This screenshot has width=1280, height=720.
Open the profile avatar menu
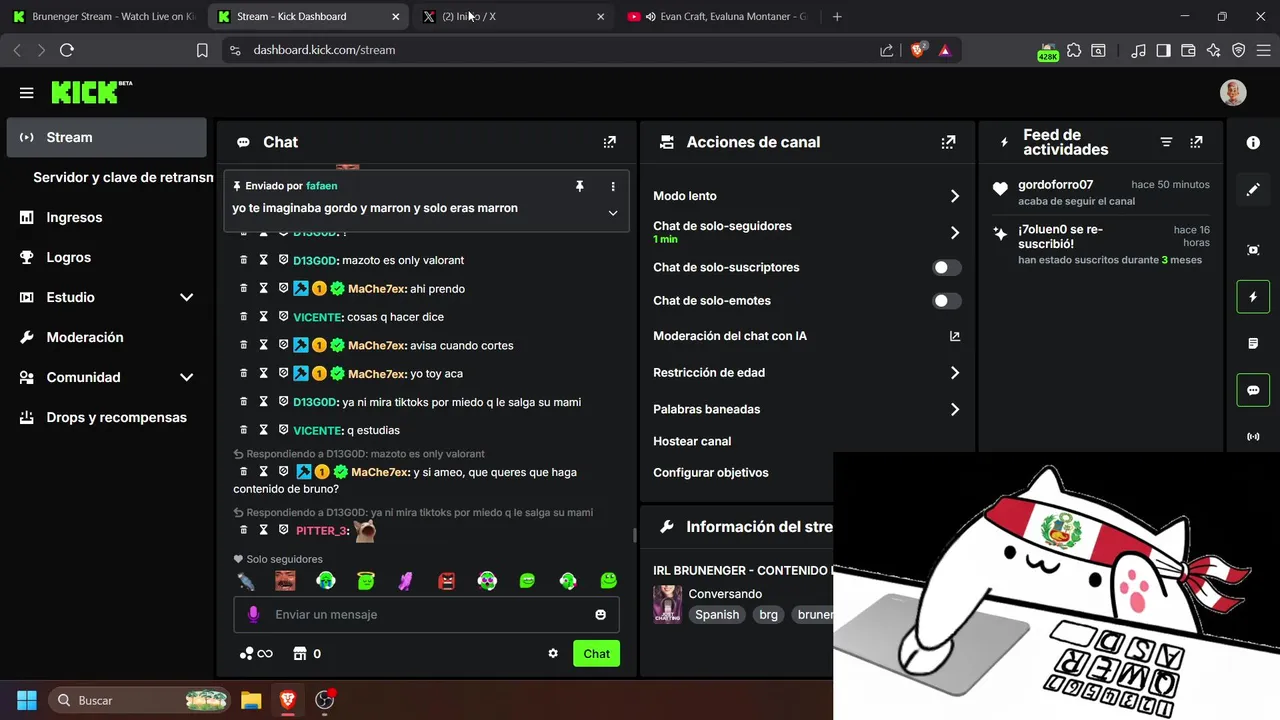click(1233, 92)
